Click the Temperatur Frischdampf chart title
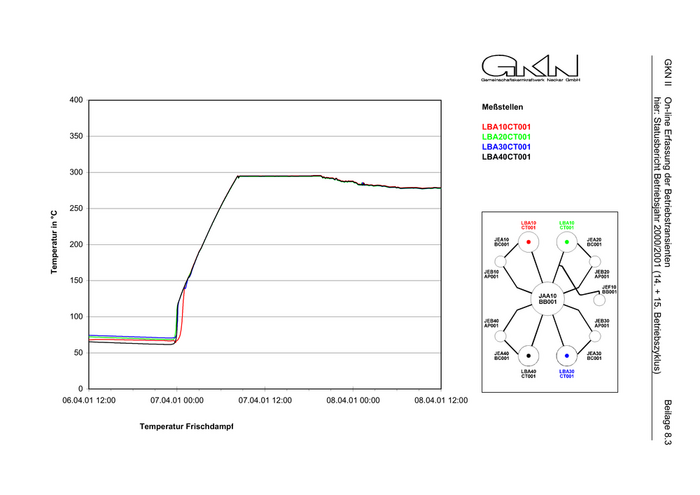Screen dimensions: 700x495 click(193, 426)
